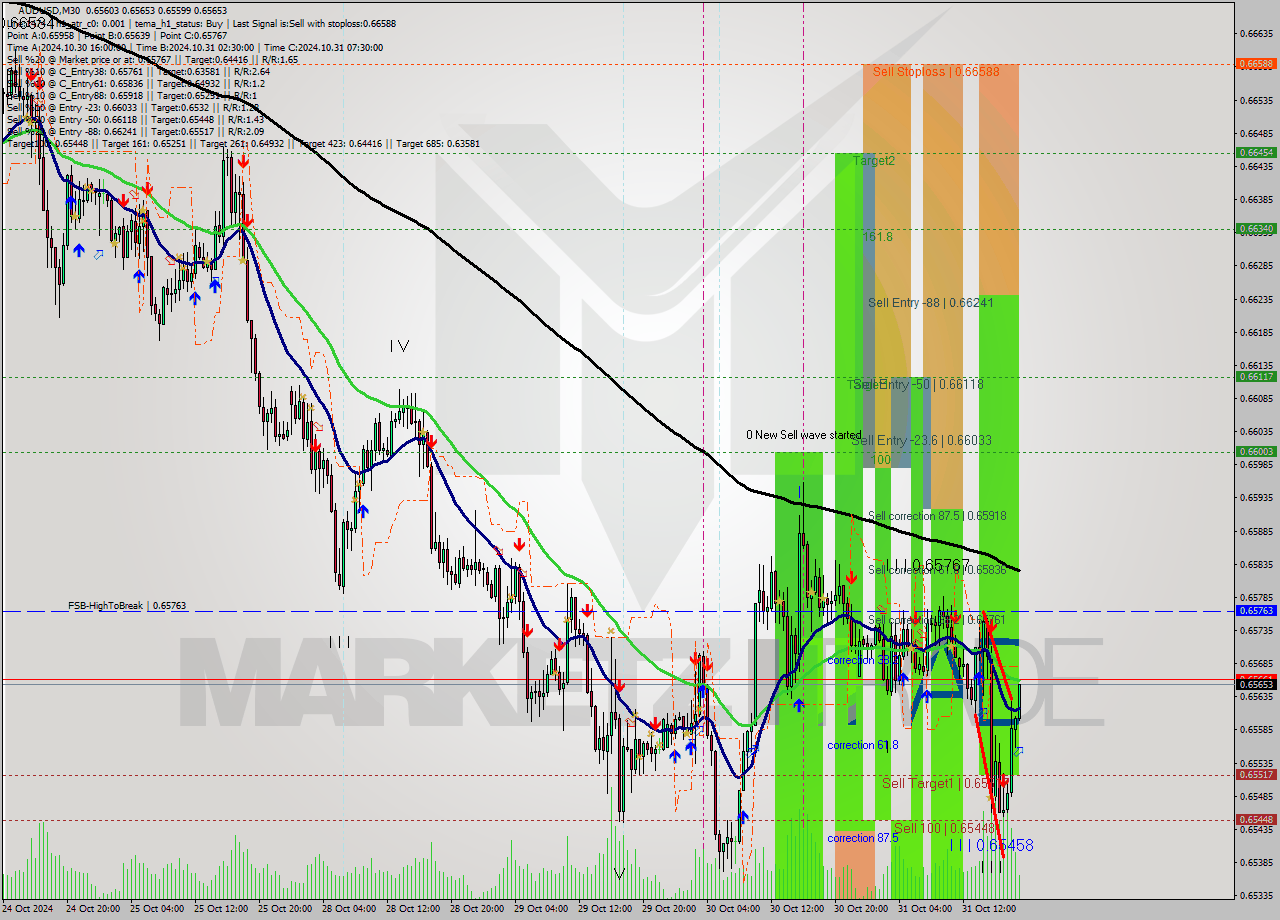Click the '25 Oct 12:00' time axis label
Image resolution: width=1280 pixels, height=920 pixels.
(219, 910)
